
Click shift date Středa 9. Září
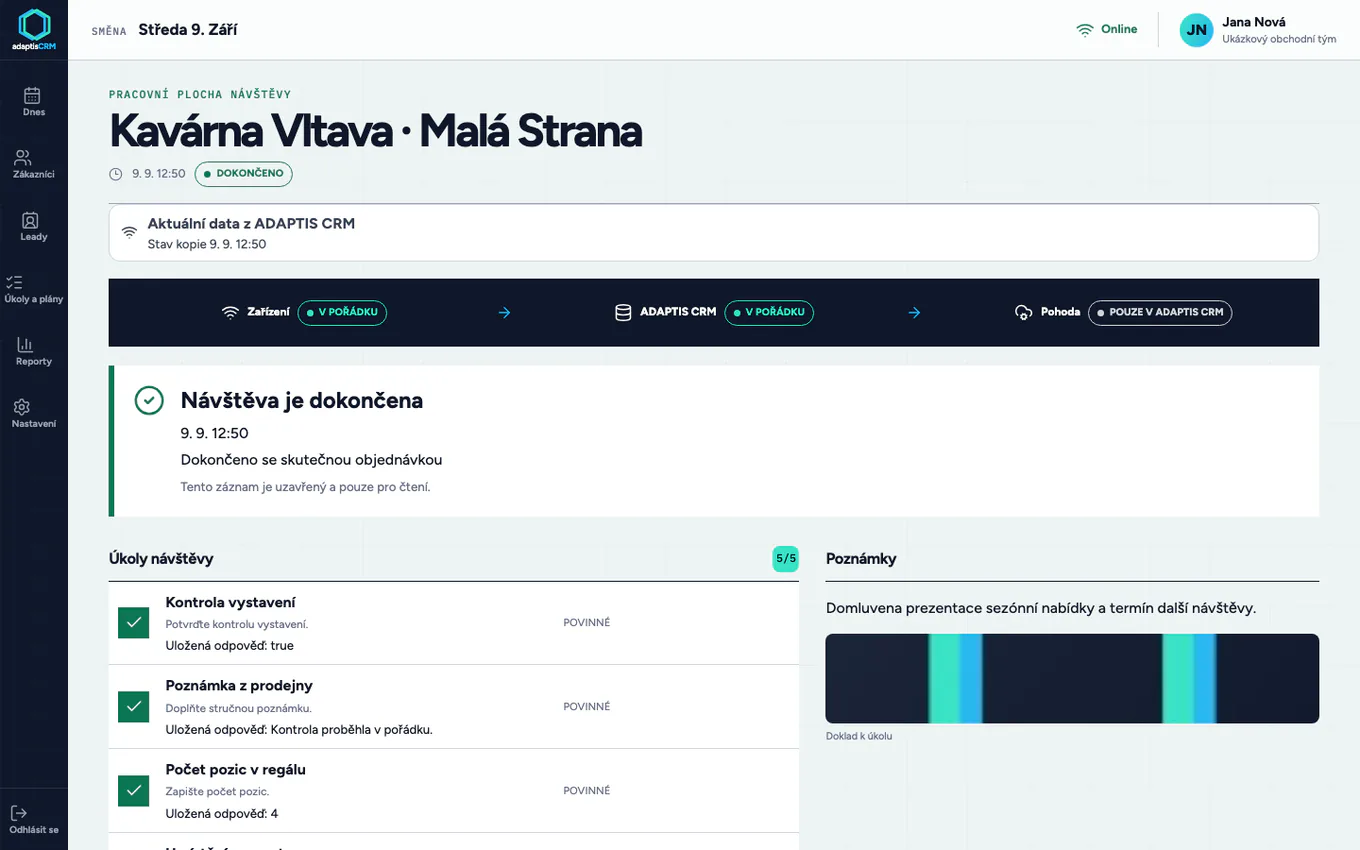[x=187, y=30]
